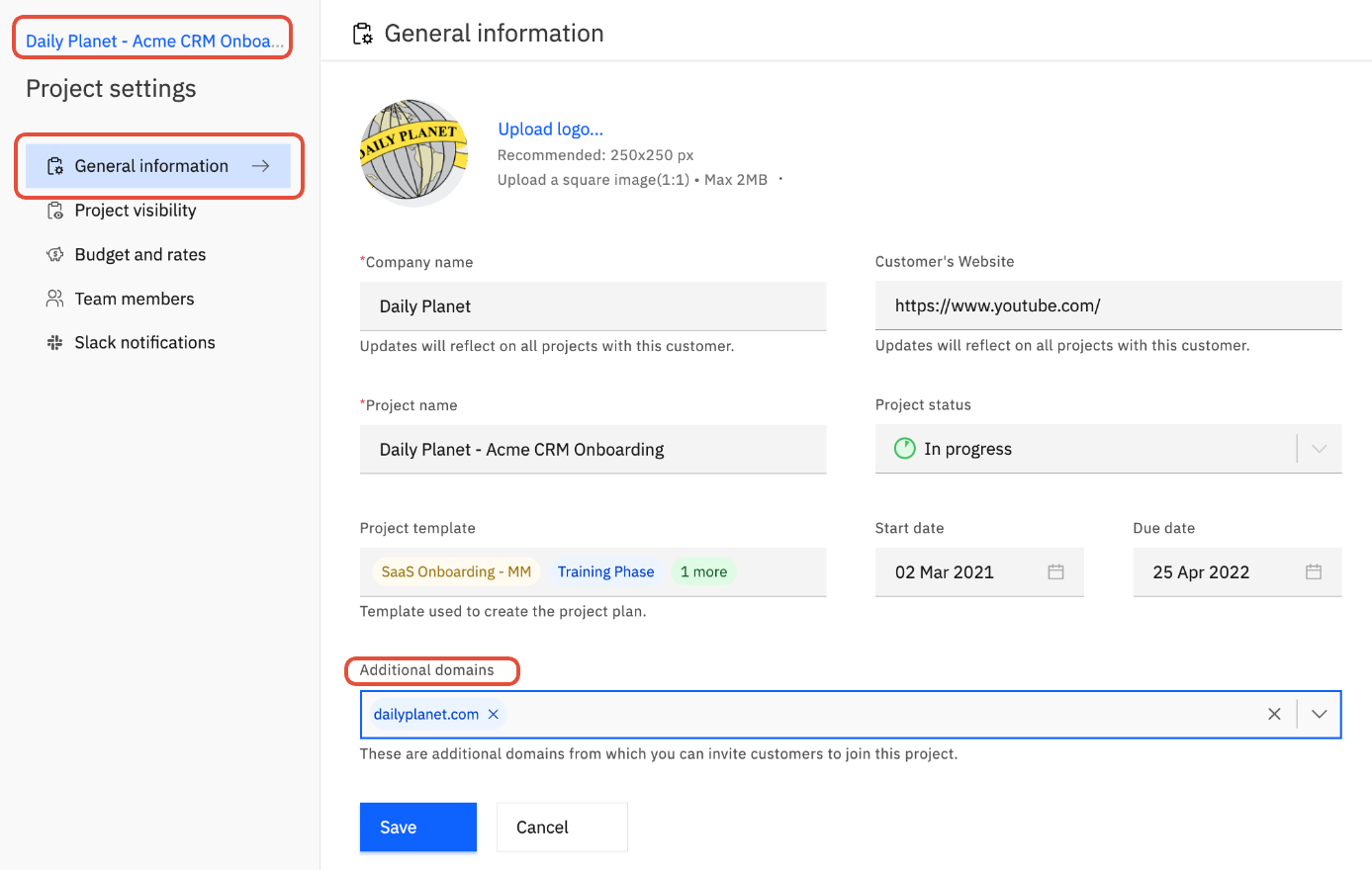1372x870 pixels.
Task: Expand the Project status dropdown chevron
Action: (1319, 449)
